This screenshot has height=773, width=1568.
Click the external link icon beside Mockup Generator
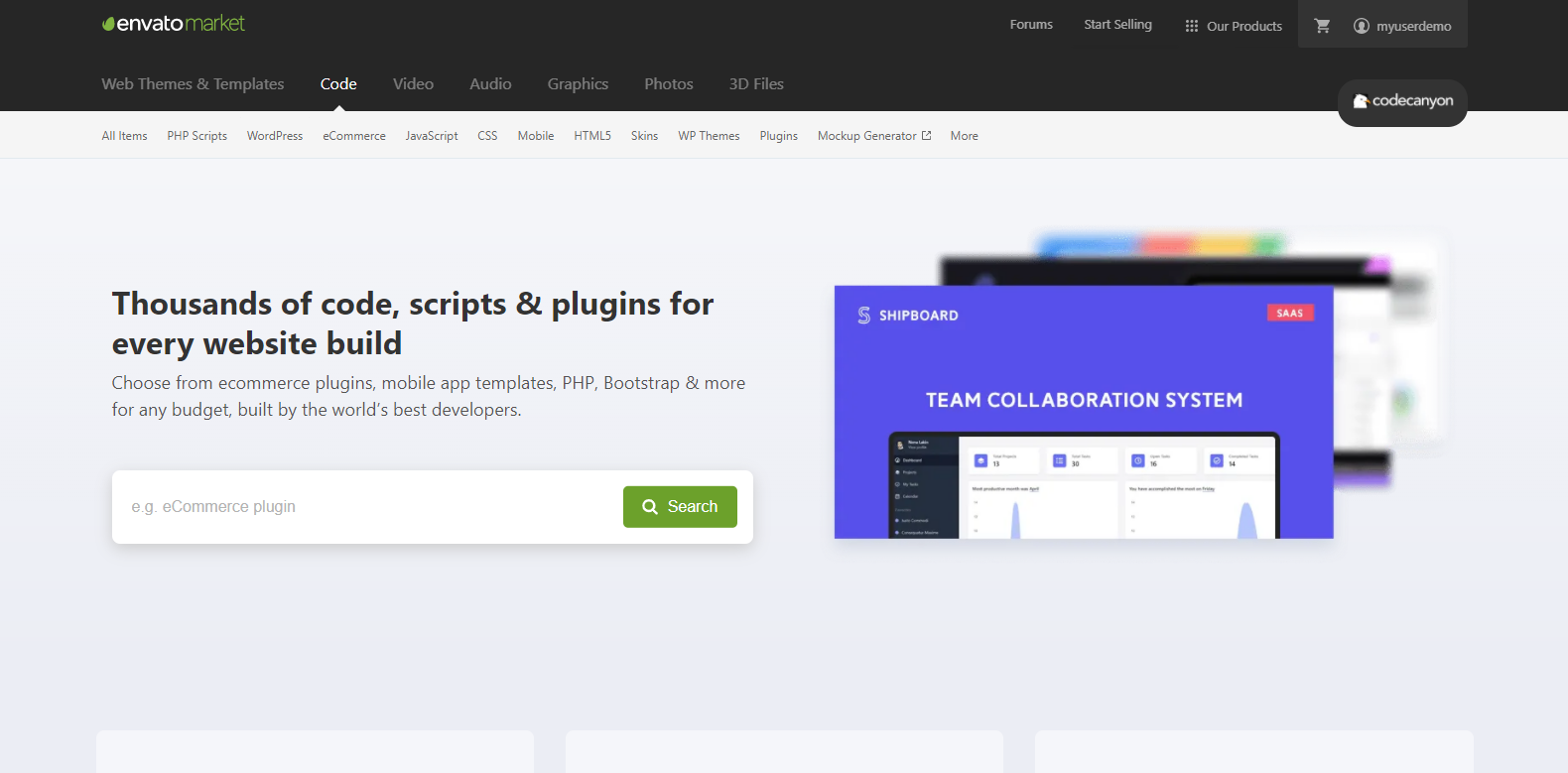927,136
